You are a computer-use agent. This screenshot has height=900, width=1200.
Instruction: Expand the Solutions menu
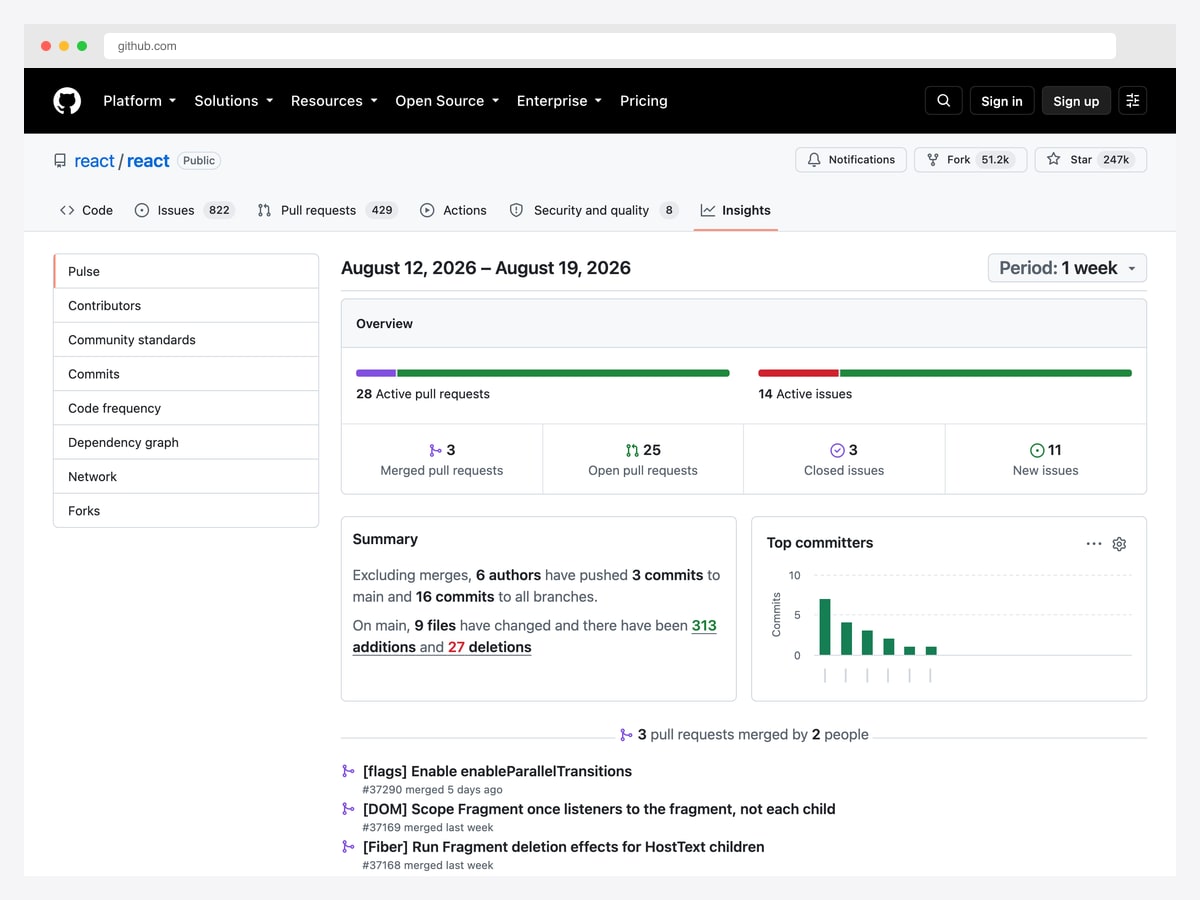[x=234, y=101]
